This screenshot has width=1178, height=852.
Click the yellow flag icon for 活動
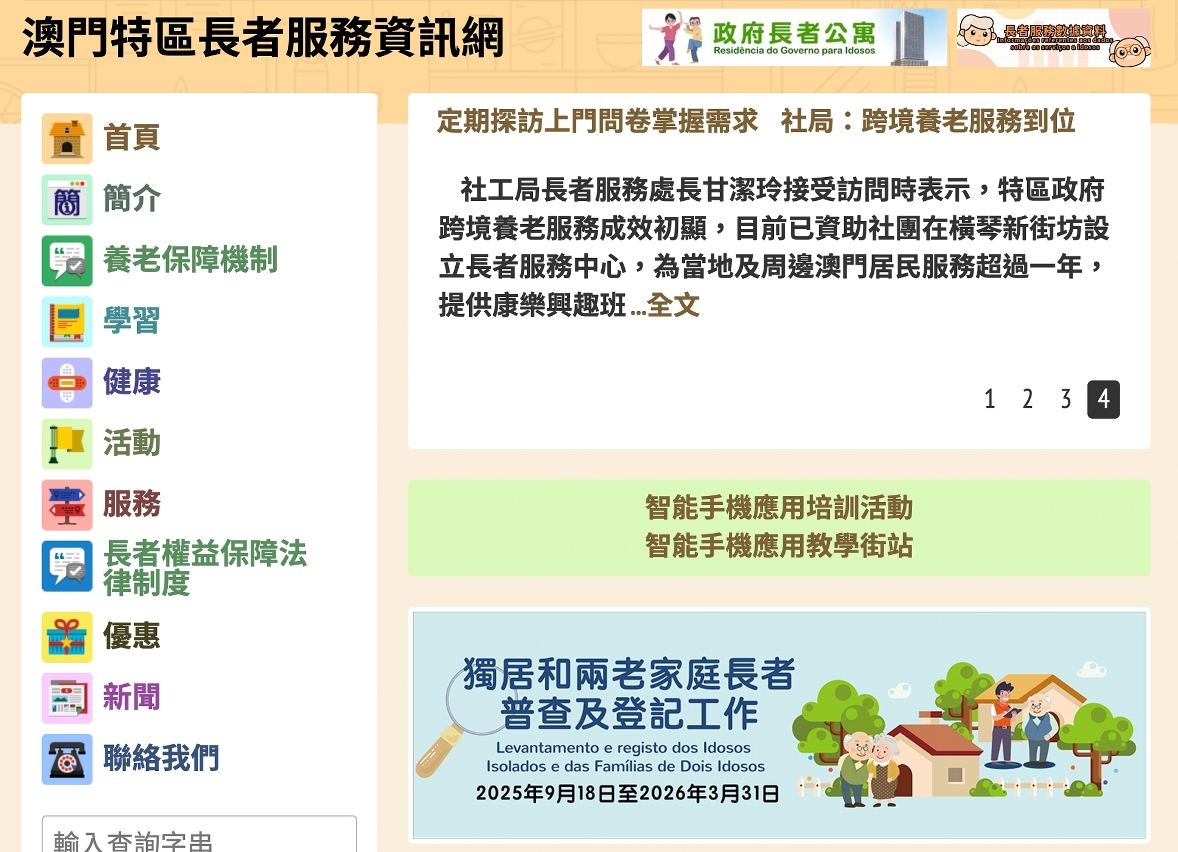tap(67, 443)
